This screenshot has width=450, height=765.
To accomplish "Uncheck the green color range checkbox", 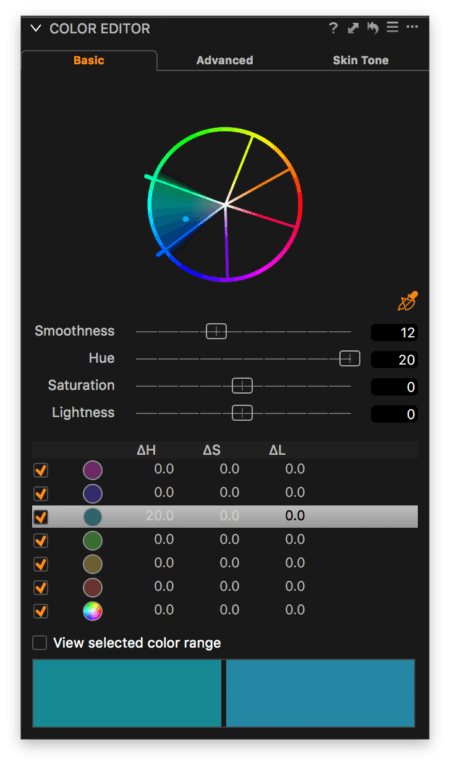I will [x=41, y=541].
